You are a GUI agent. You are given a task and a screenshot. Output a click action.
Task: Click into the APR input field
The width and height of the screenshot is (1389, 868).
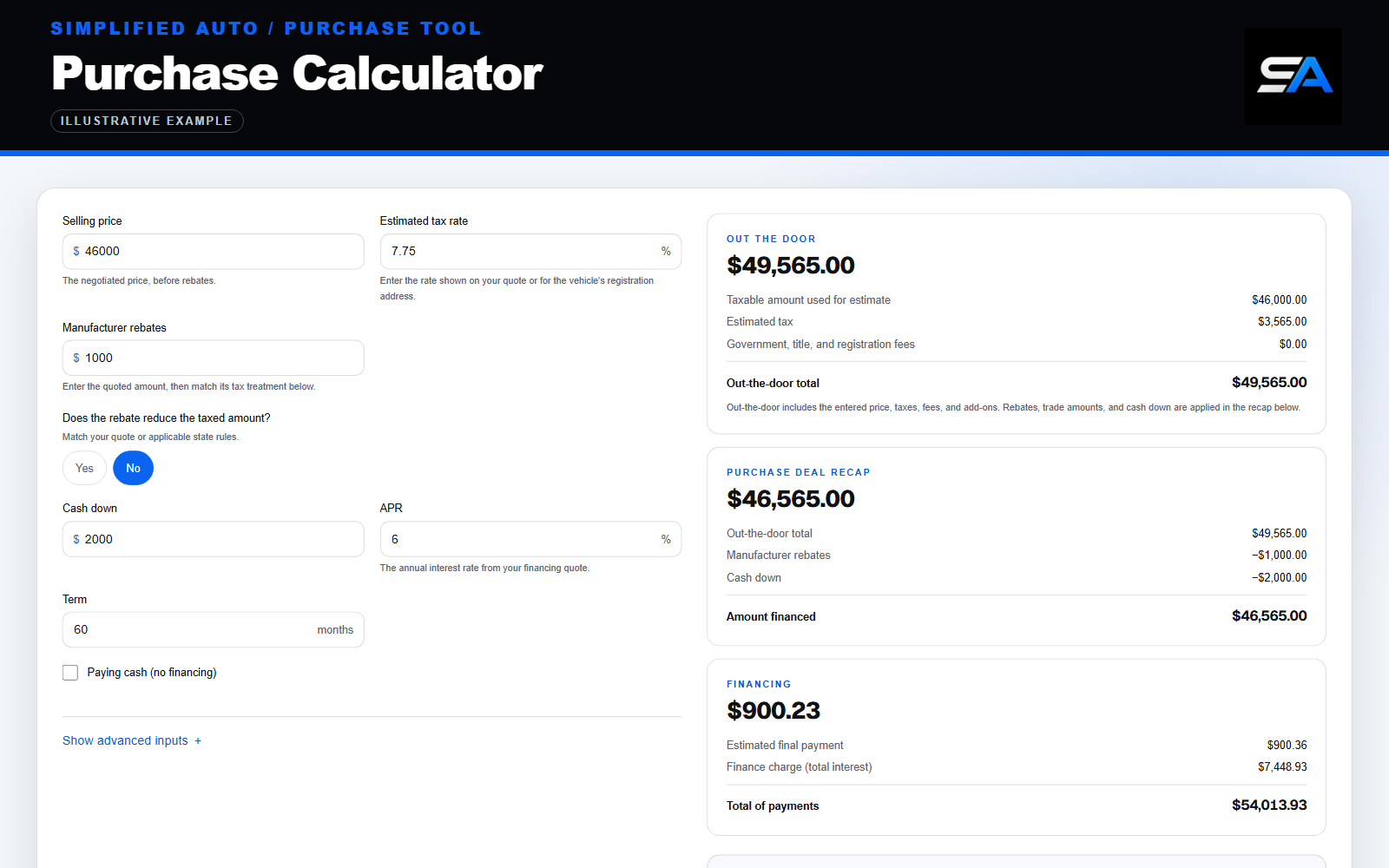point(530,539)
